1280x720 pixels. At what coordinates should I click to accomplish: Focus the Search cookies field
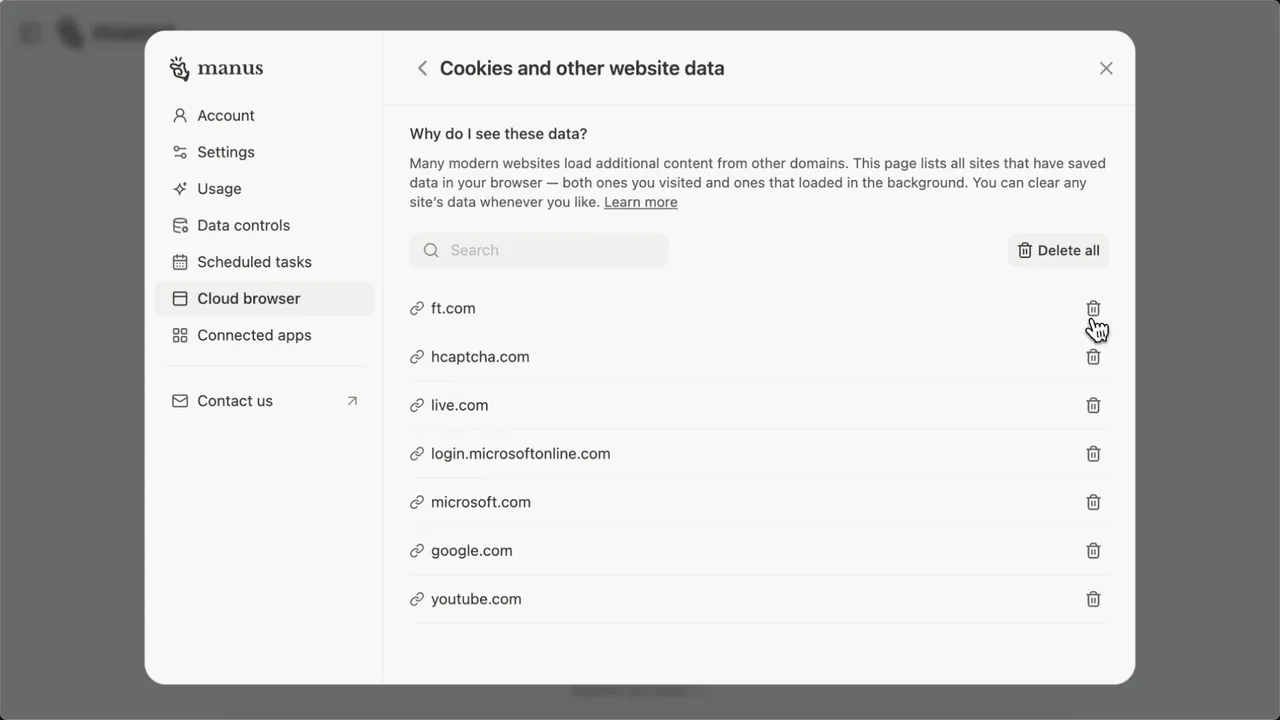539,250
